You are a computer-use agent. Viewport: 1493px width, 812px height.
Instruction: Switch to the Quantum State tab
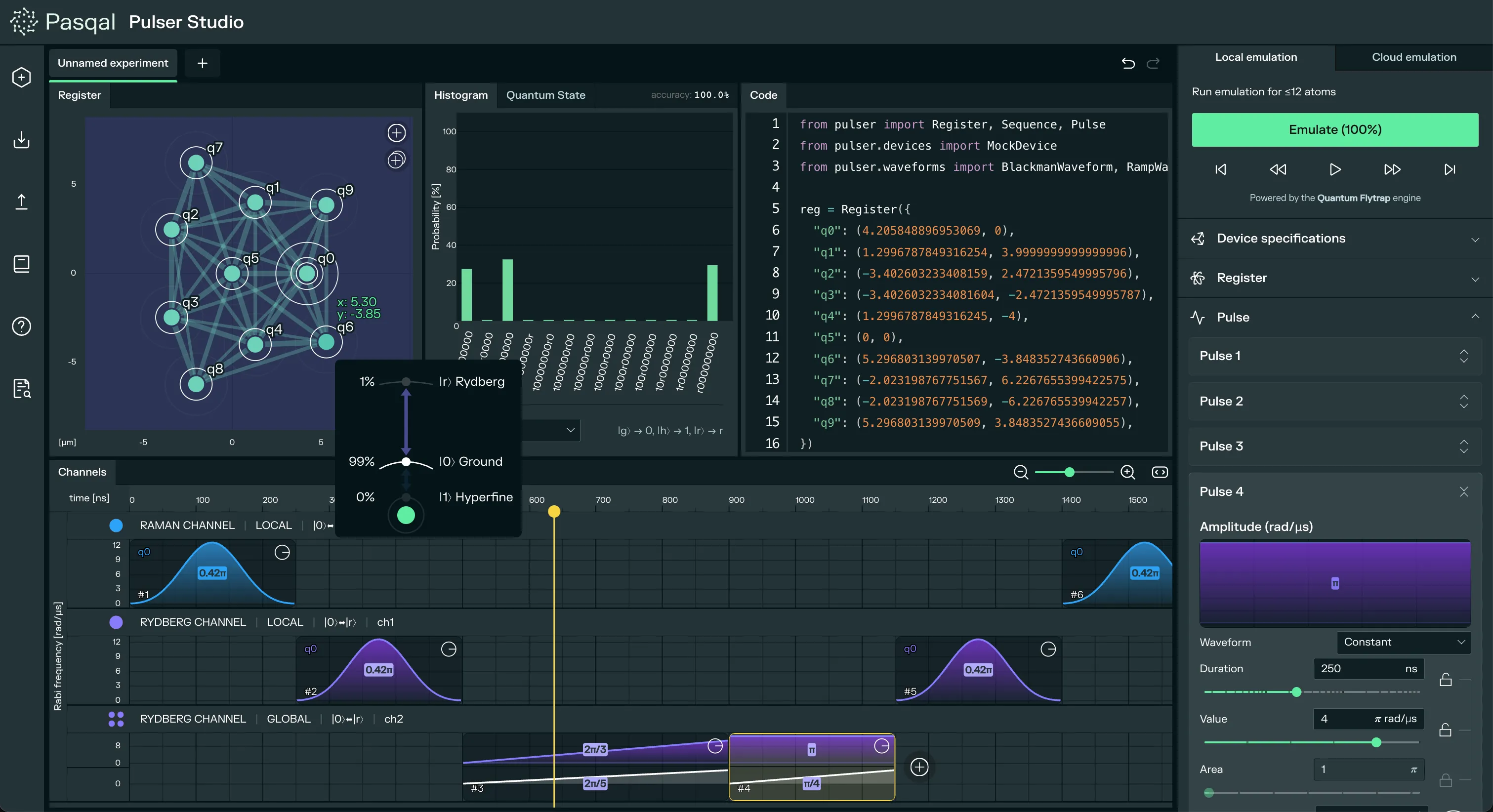point(545,95)
